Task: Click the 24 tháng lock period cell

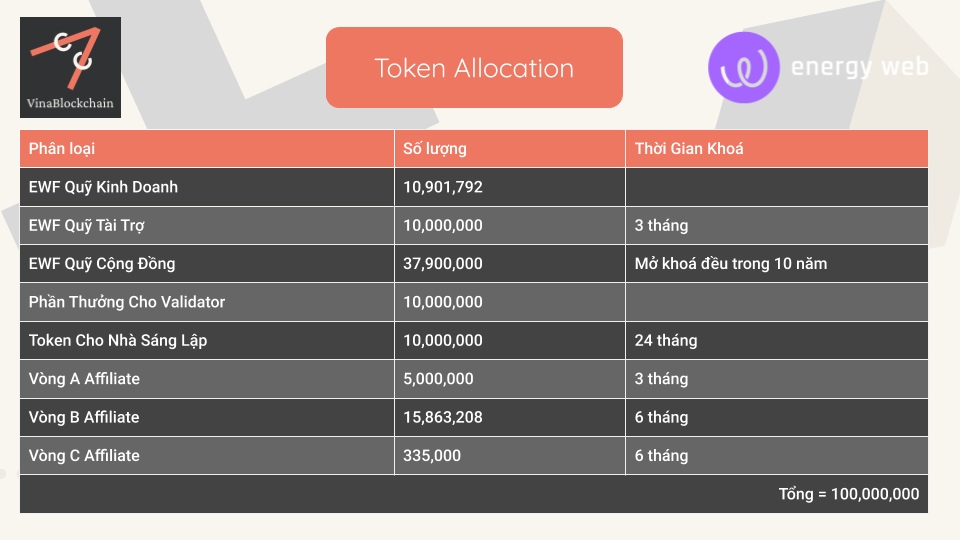Action: point(777,341)
